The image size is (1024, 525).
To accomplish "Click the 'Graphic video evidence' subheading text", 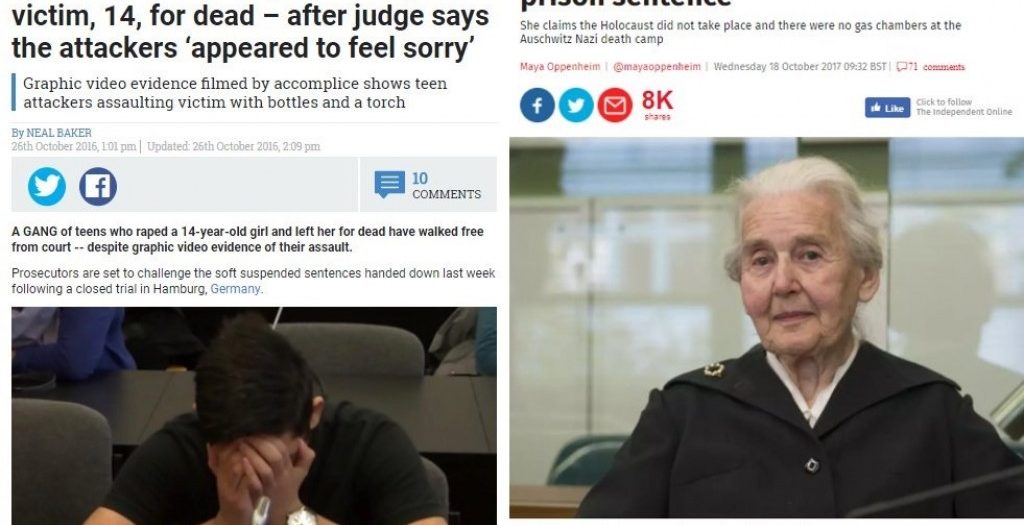I will tap(235, 93).
